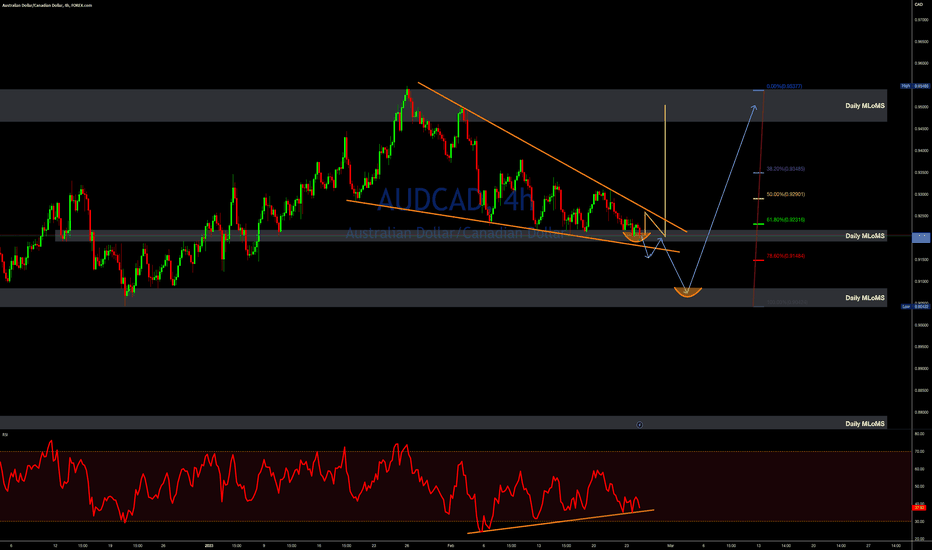The height and width of the screenshot is (550, 932).
Task: Click the 0.00% Fibonacci level label
Action: (x=784, y=86)
